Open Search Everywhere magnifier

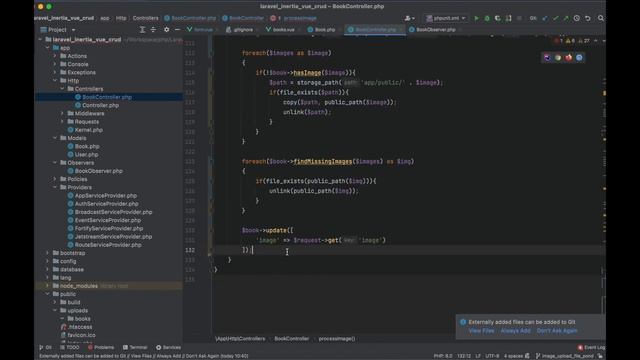(601, 18)
